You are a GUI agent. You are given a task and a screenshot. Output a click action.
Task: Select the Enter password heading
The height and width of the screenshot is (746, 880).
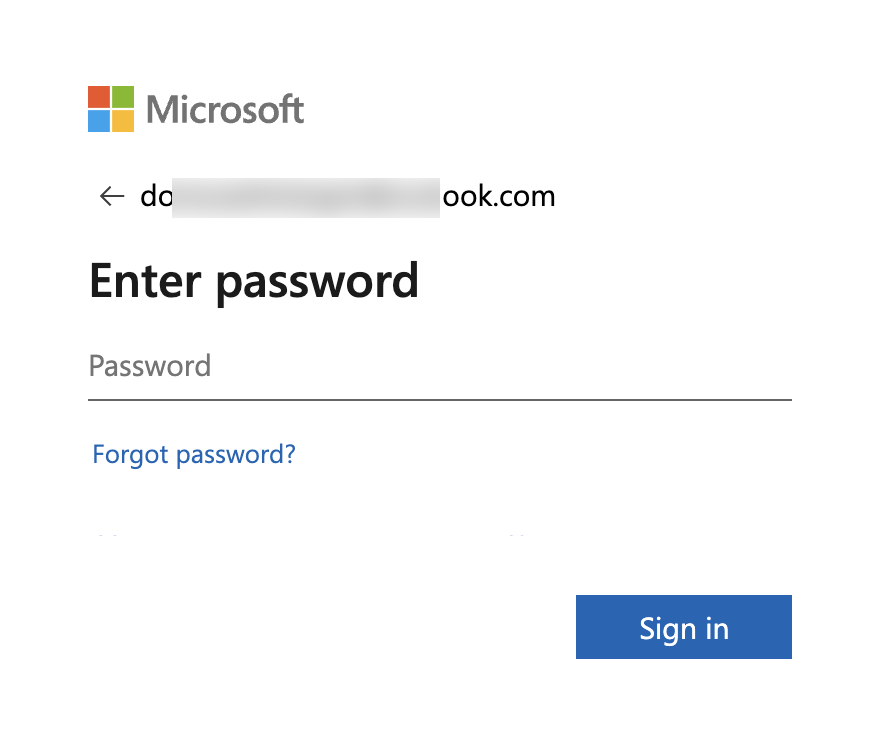click(254, 281)
